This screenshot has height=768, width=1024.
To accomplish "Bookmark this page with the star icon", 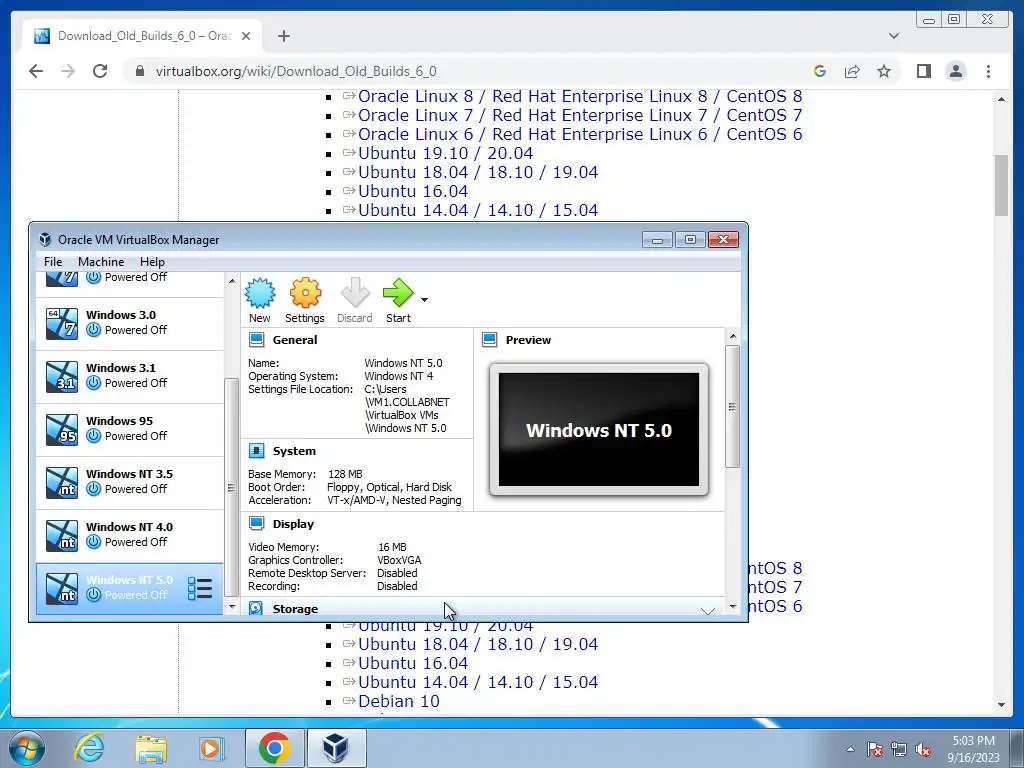I will 884,71.
